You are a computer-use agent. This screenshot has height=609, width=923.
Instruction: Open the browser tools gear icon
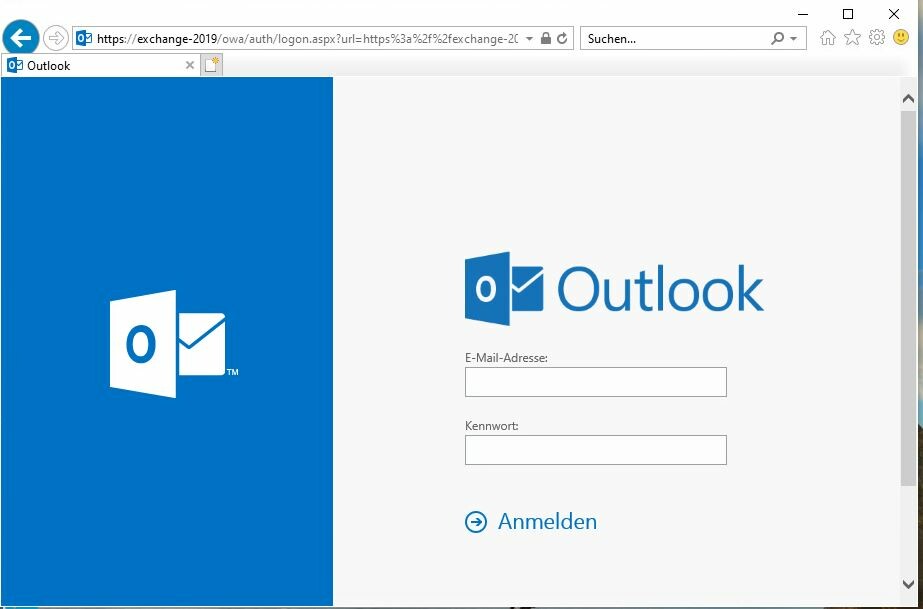tap(877, 38)
